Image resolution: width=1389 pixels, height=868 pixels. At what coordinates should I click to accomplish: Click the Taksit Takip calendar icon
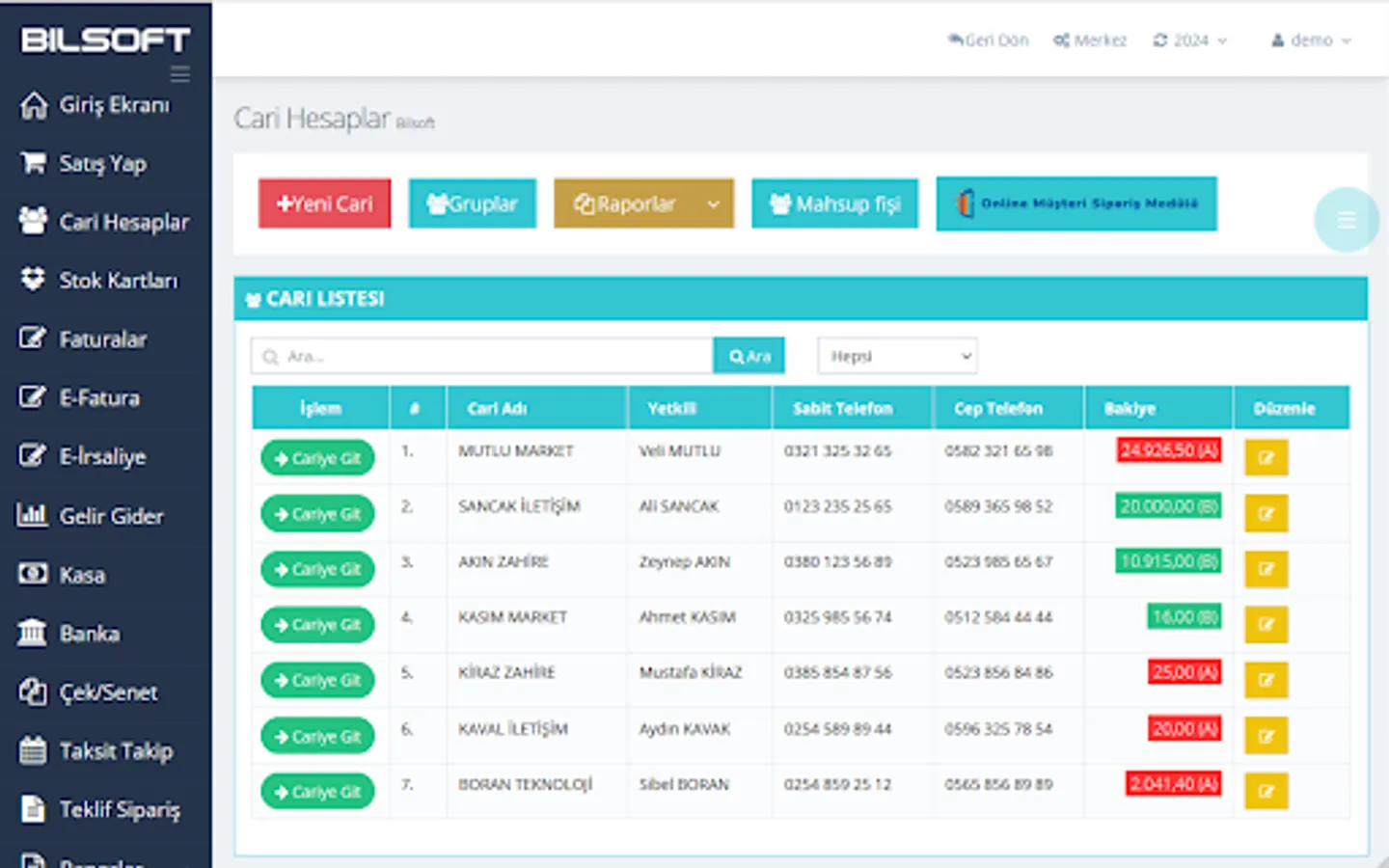[x=33, y=750]
